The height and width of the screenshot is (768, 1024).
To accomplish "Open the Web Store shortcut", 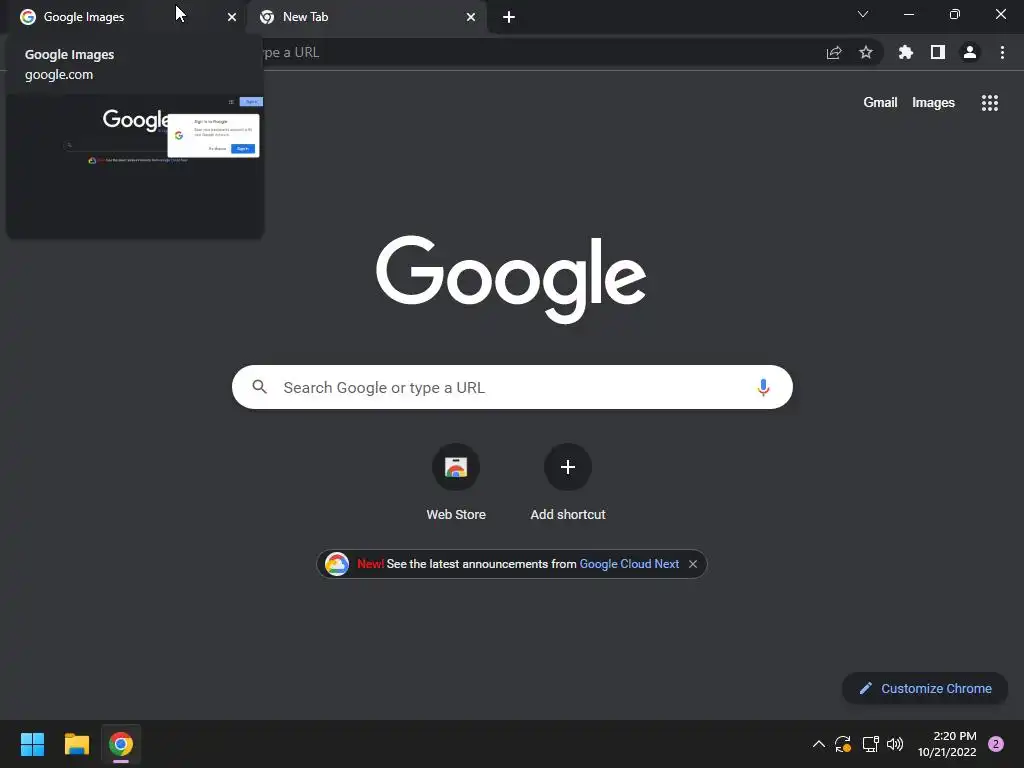I will tap(456, 482).
